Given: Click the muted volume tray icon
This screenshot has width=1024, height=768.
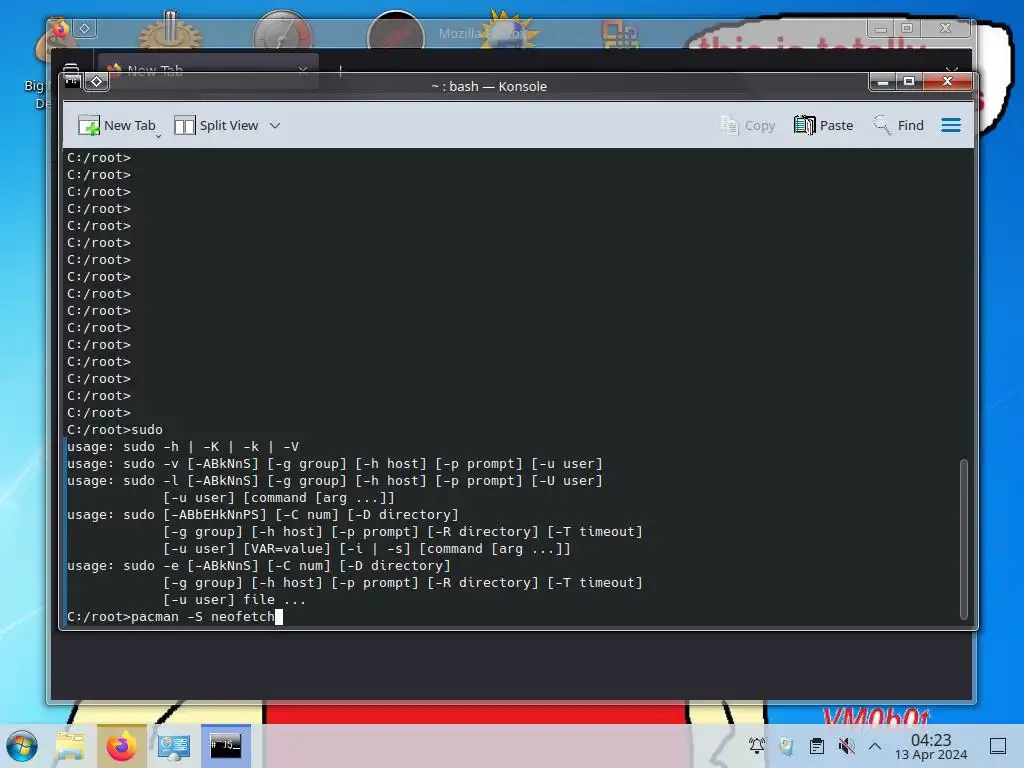Looking at the screenshot, I should [846, 745].
